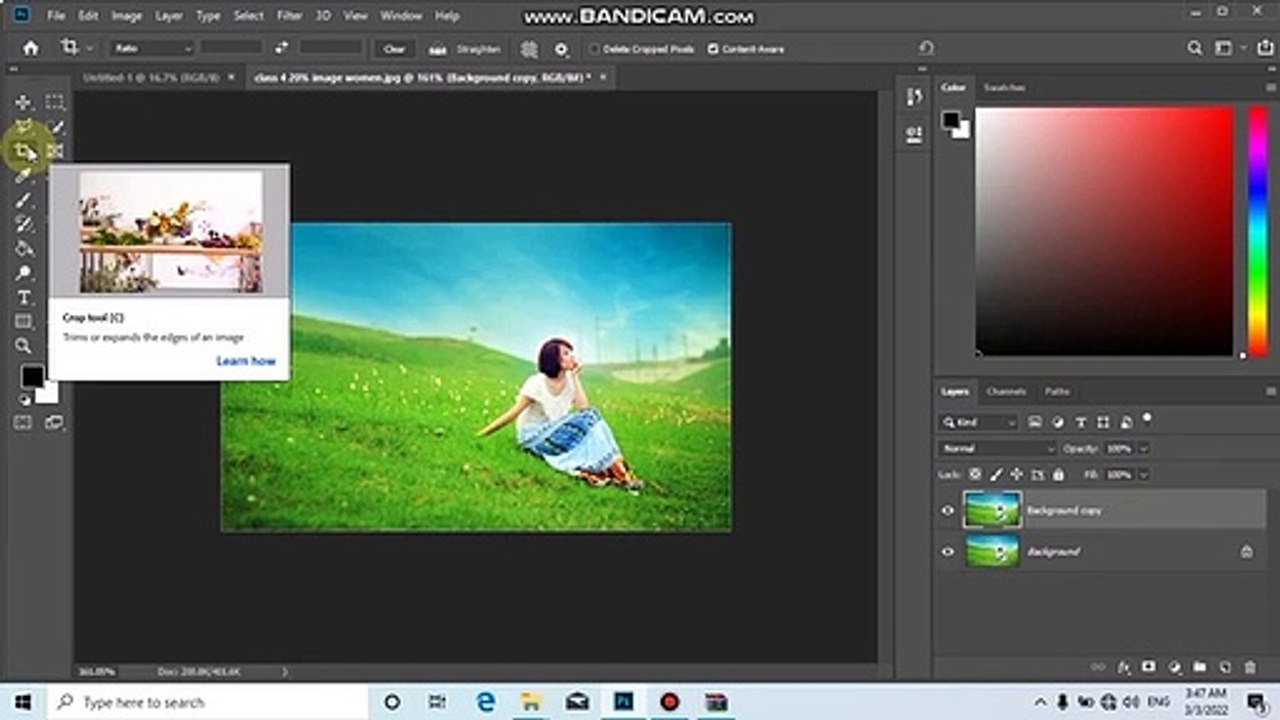This screenshot has height=720, width=1280.
Task: Toggle the type layer filter
Action: [x=1081, y=422]
